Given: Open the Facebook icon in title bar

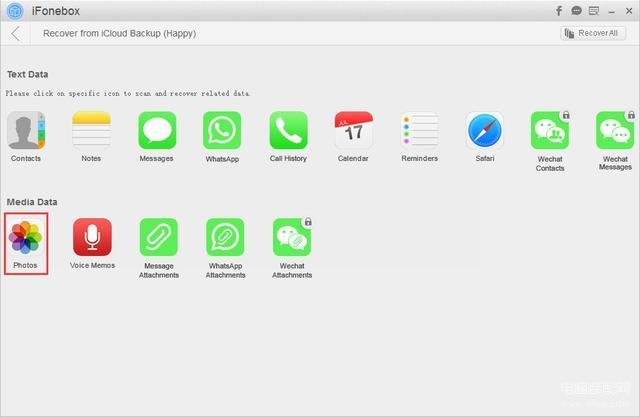Looking at the screenshot, I should (x=558, y=11).
